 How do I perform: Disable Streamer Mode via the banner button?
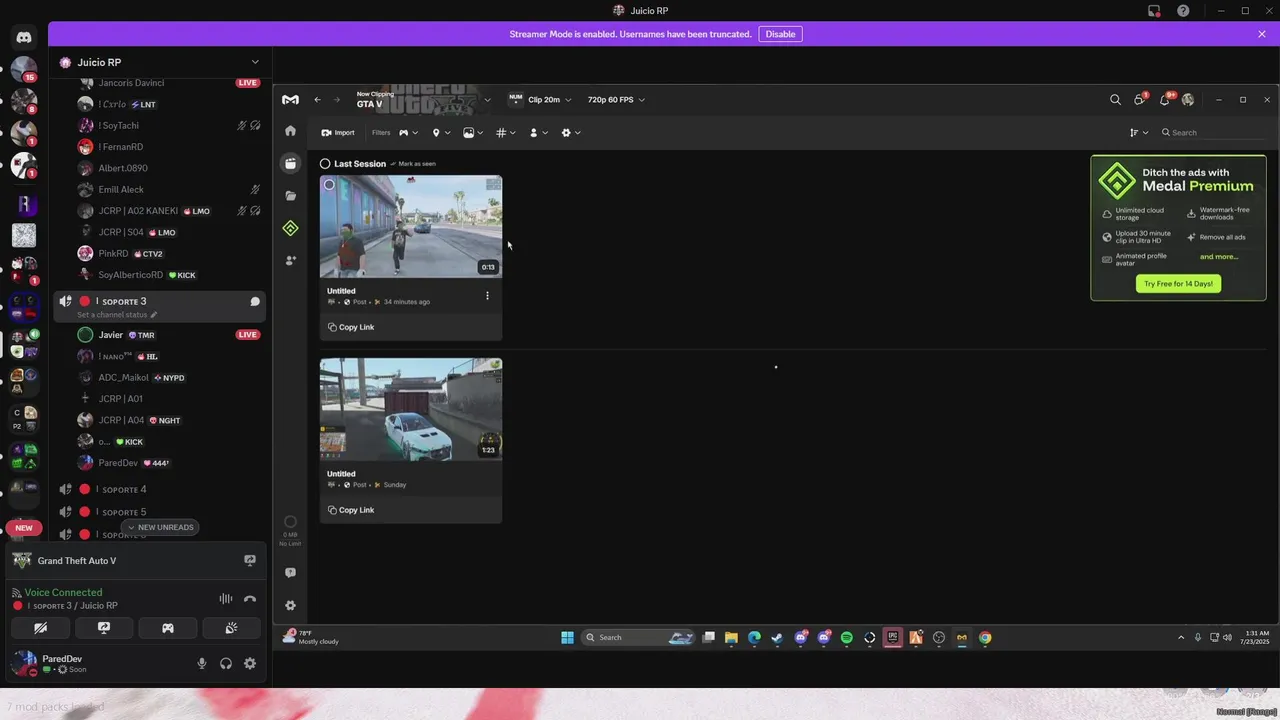[780, 34]
